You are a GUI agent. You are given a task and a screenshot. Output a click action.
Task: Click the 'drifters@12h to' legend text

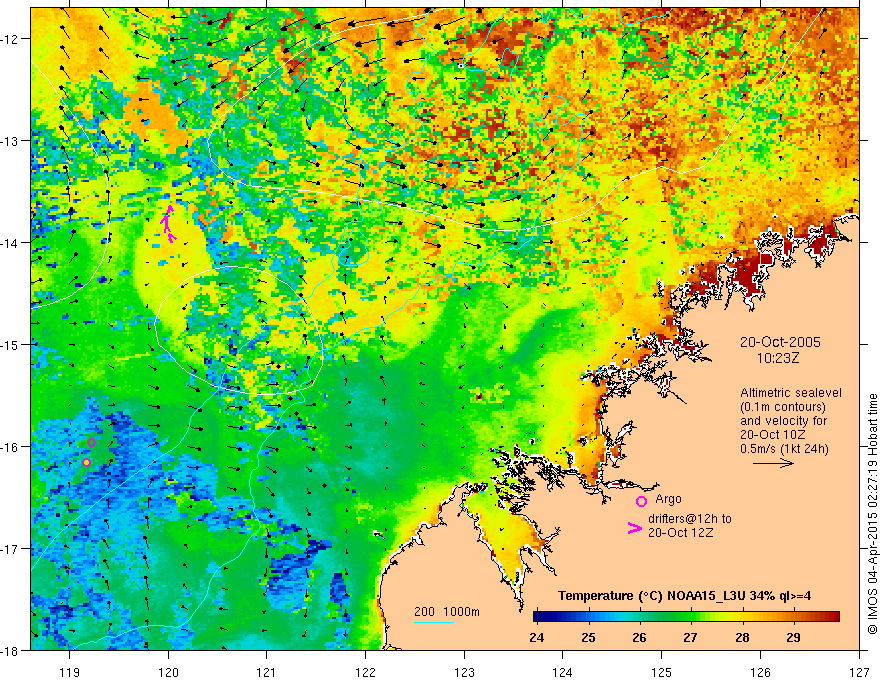(x=690, y=519)
